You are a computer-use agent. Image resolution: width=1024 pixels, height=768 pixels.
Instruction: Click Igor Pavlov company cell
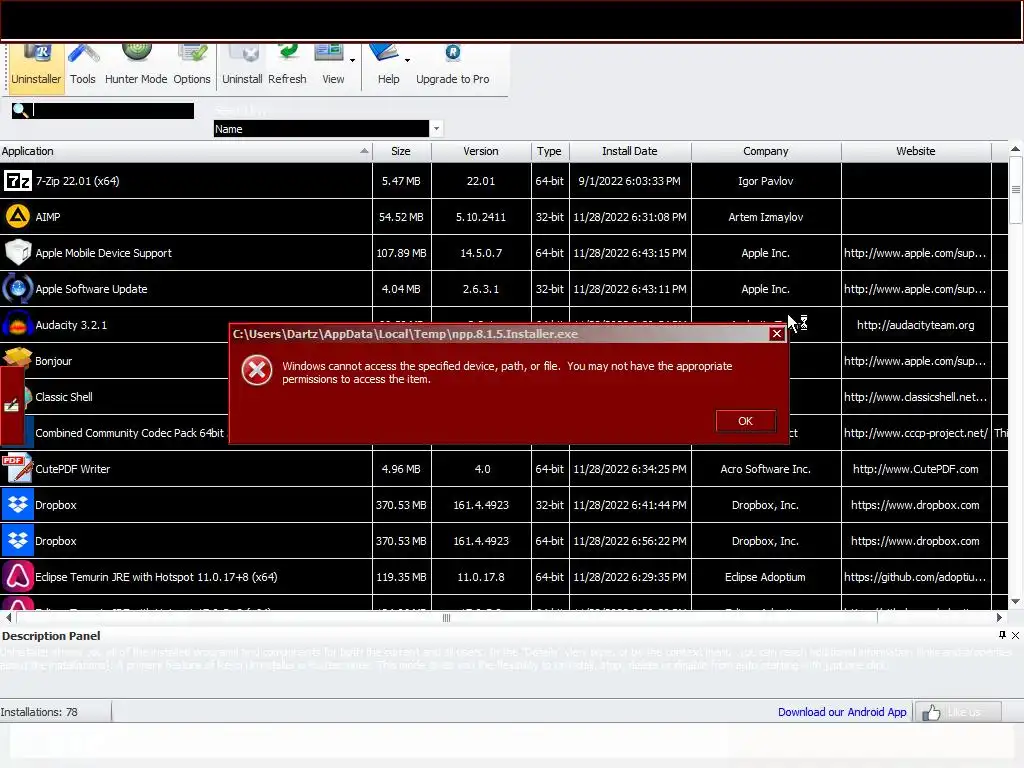point(765,181)
